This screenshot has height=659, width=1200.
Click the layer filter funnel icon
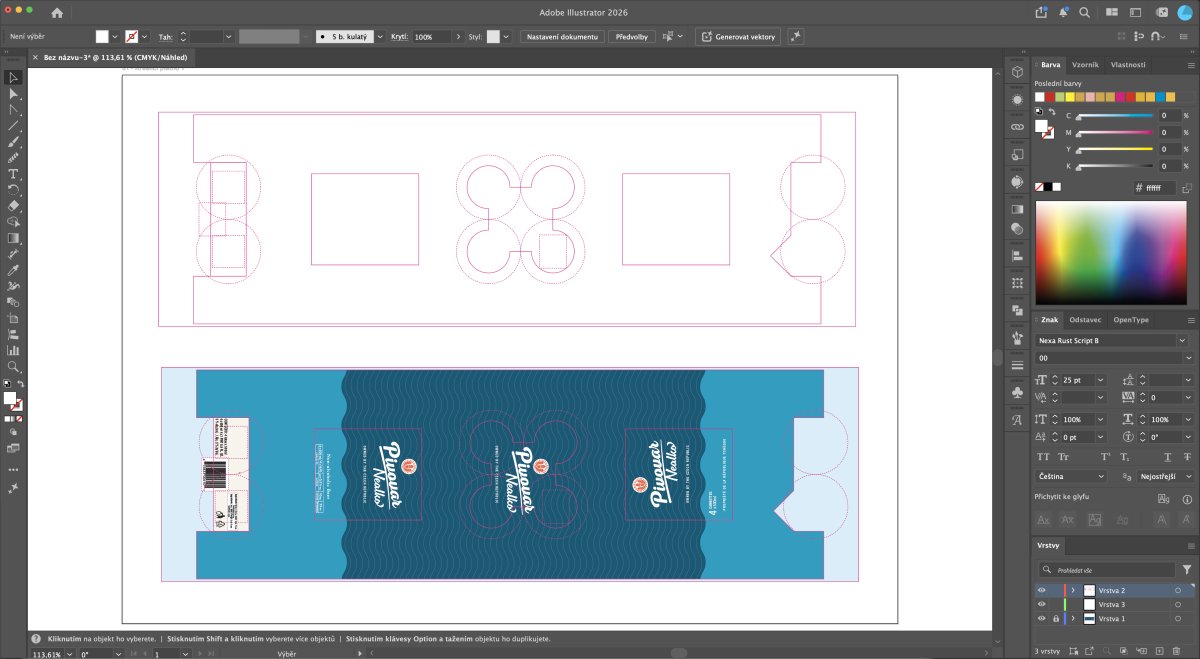click(x=1187, y=569)
